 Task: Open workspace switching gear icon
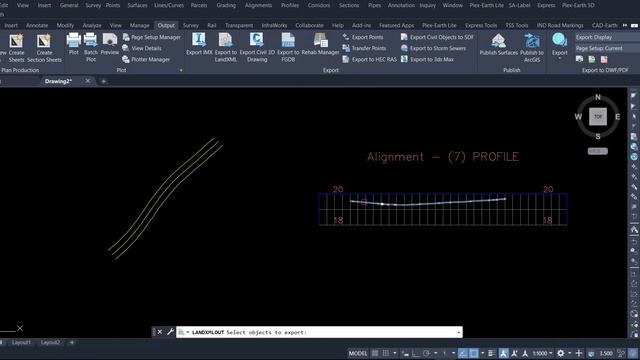(561, 353)
